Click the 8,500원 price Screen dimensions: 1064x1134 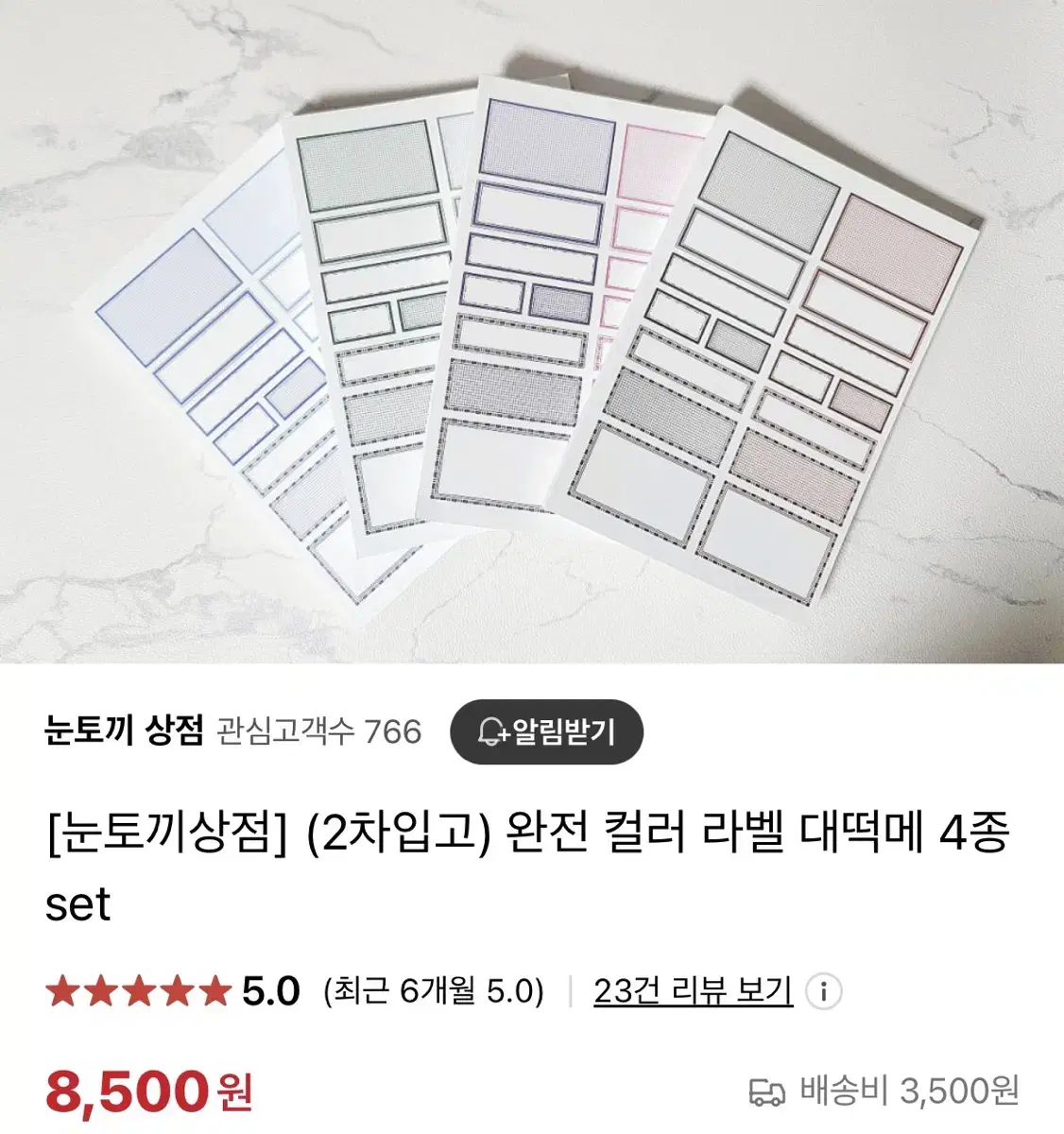coord(148,1092)
